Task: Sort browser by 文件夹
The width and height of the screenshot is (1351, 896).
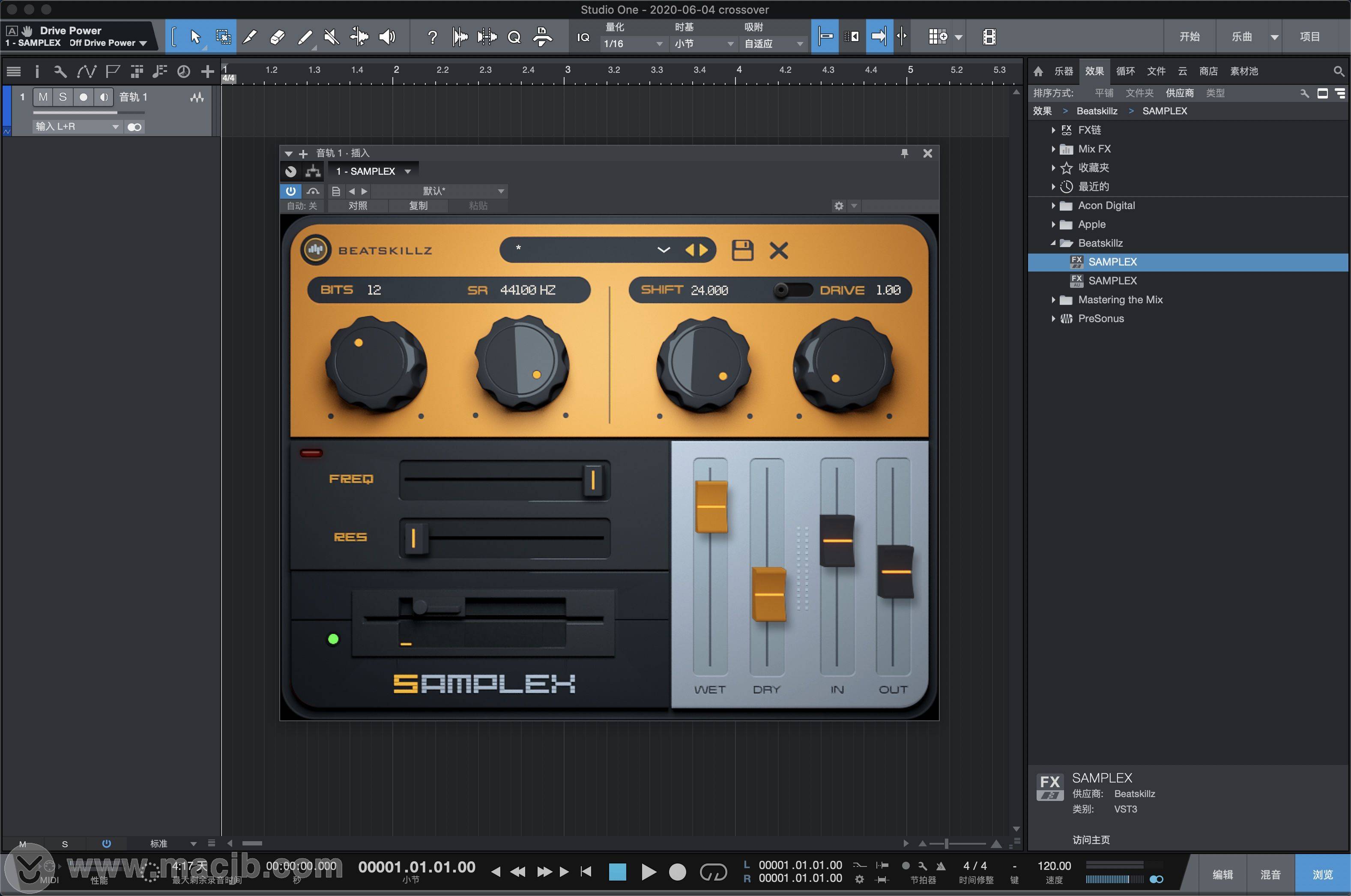Action: coord(1139,93)
